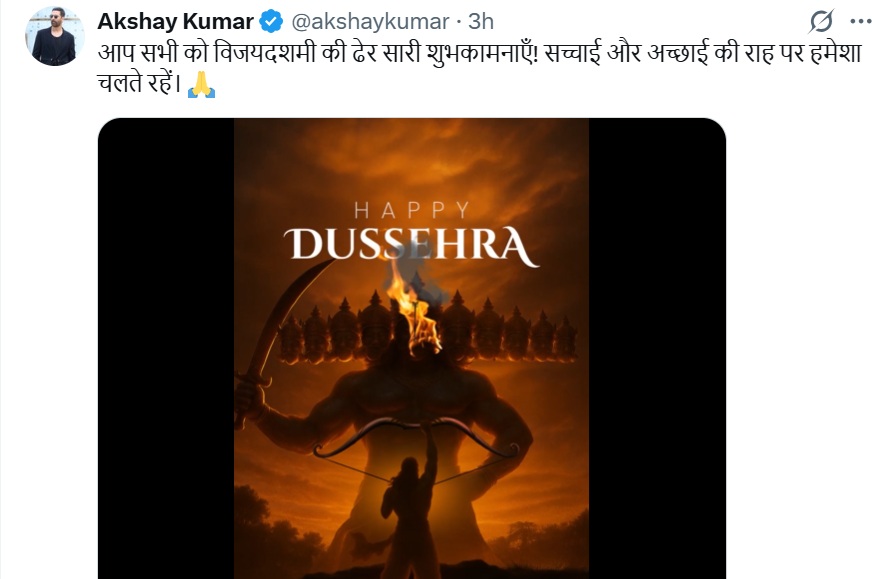Open Akshay Kumar's profile avatar
The image size is (872, 579).
click(x=54, y=37)
